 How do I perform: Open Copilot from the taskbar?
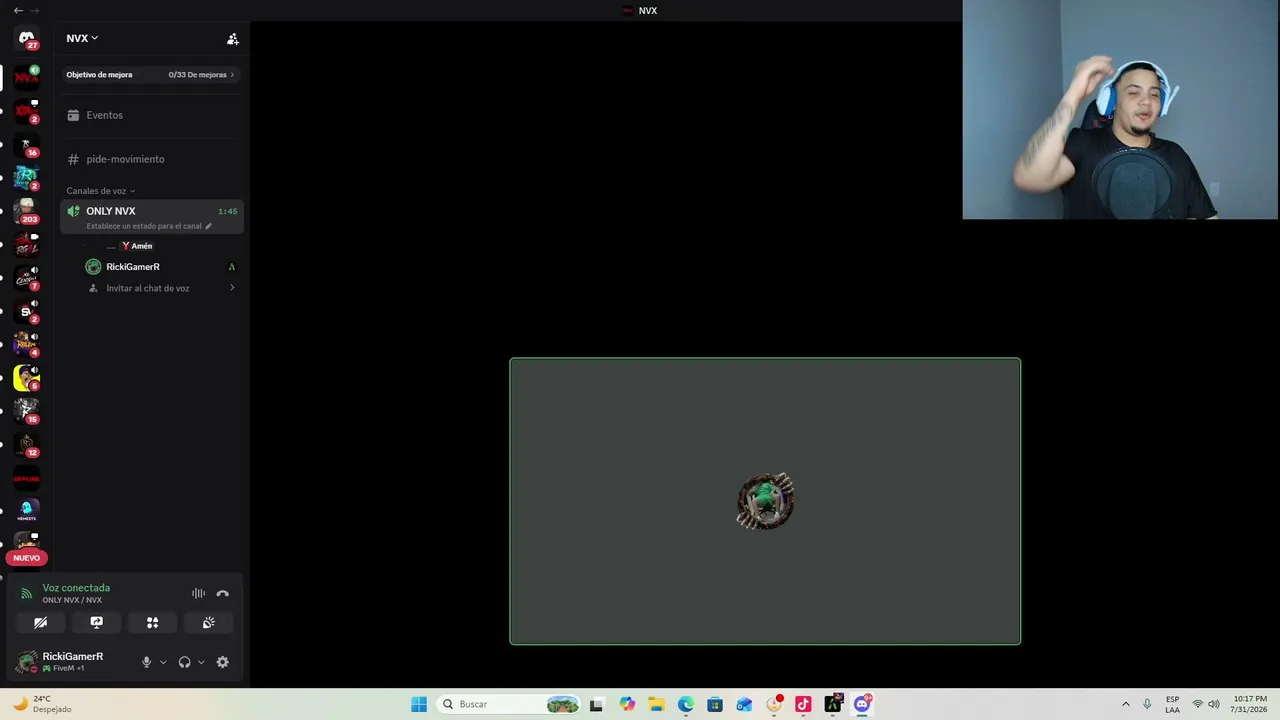(627, 704)
